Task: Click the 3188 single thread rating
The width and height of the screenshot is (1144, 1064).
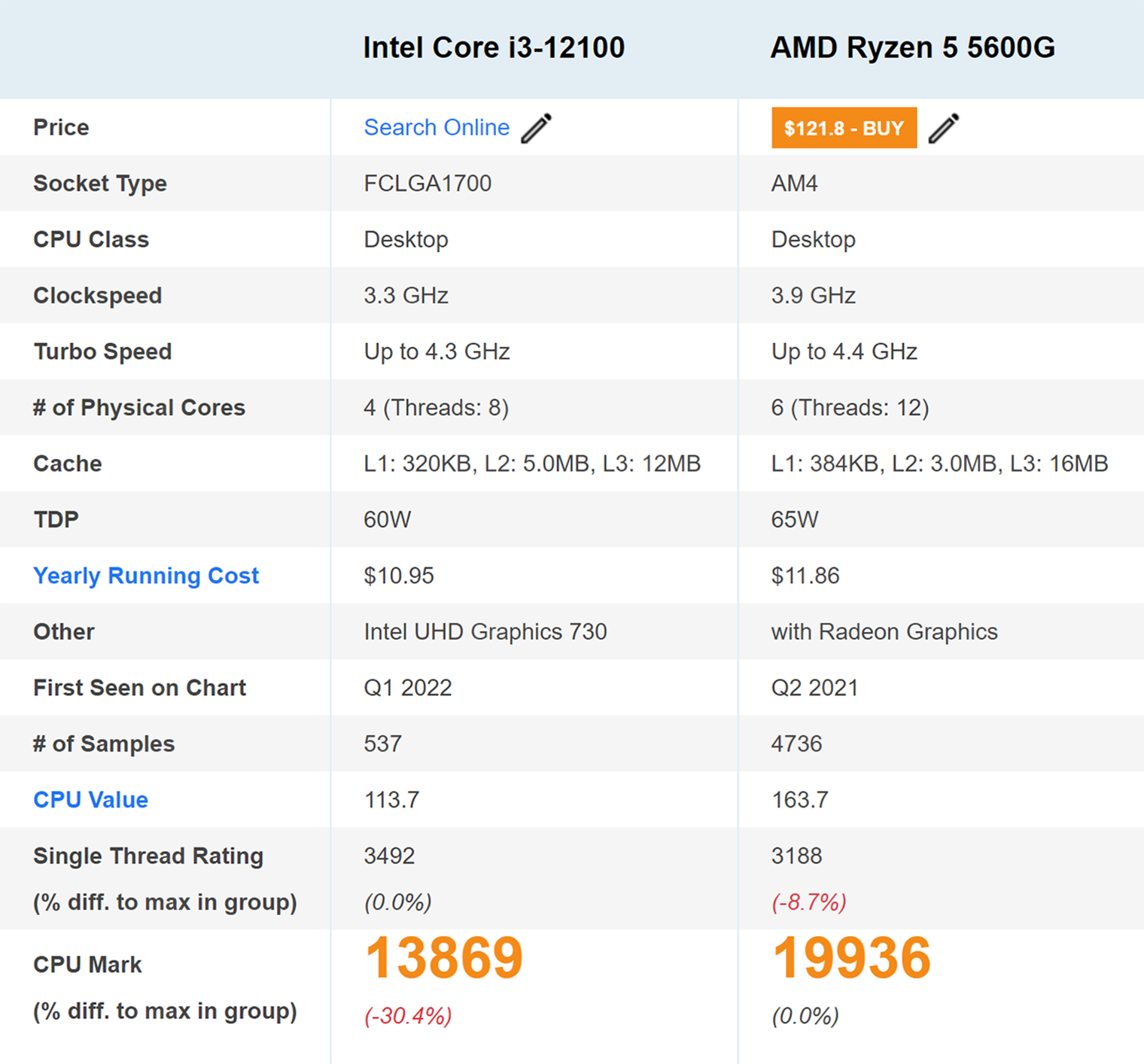Action: pos(797,856)
